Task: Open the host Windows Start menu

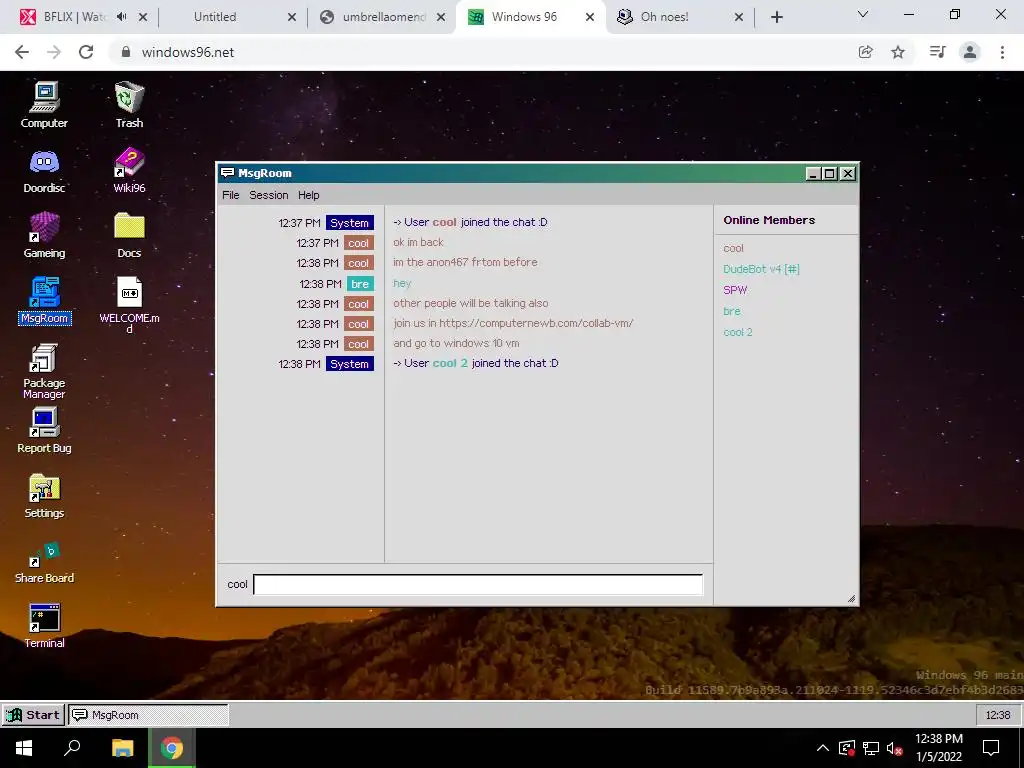Action: coord(24,748)
